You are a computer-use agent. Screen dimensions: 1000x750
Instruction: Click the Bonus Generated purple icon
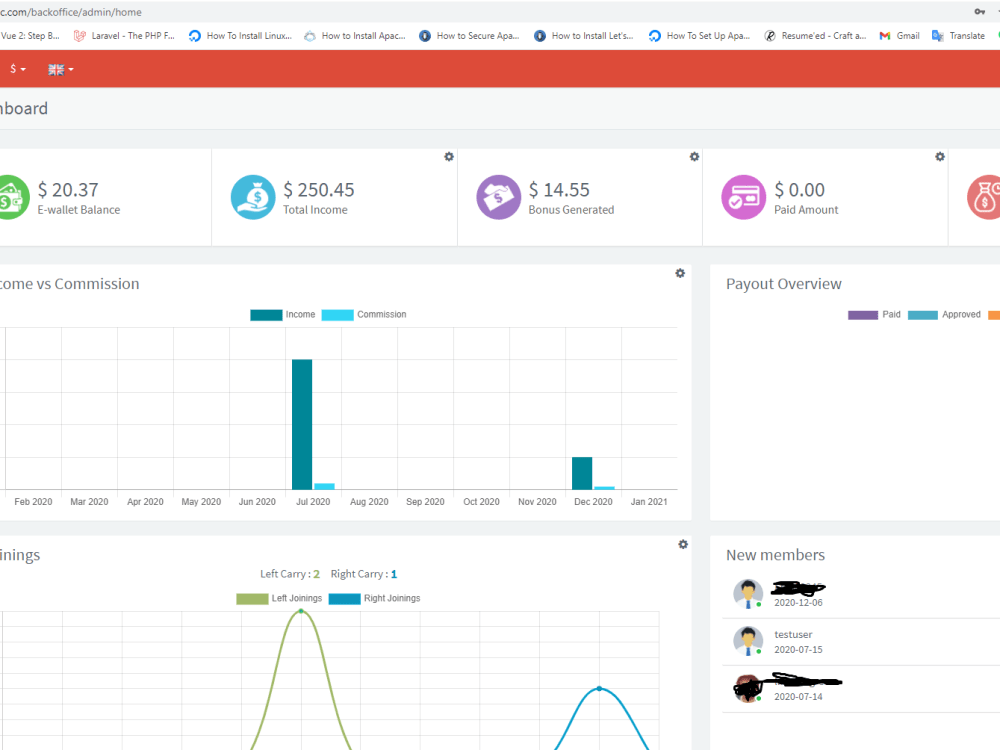(x=498, y=197)
